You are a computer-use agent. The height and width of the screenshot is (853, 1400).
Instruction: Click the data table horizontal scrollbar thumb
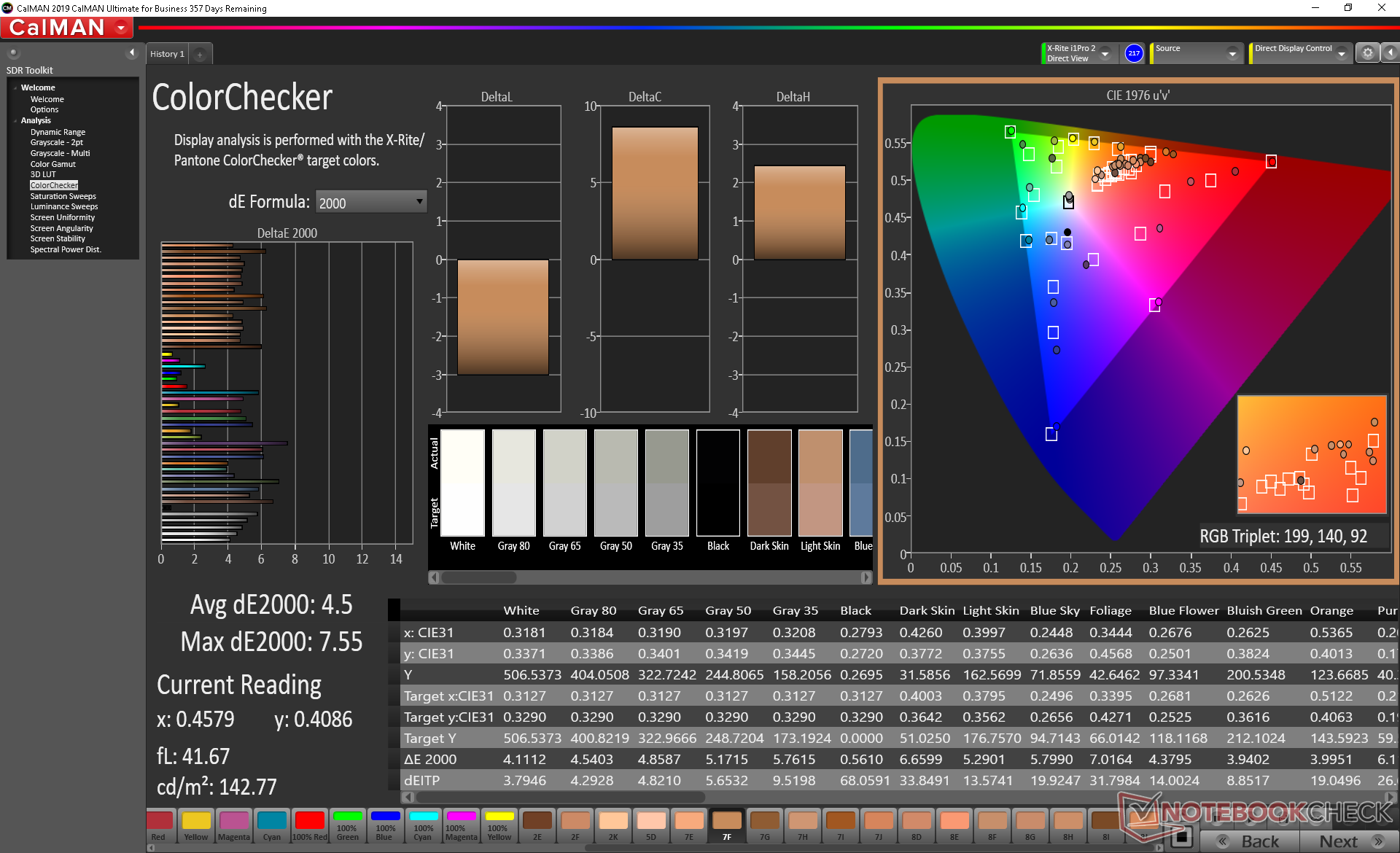[560, 797]
